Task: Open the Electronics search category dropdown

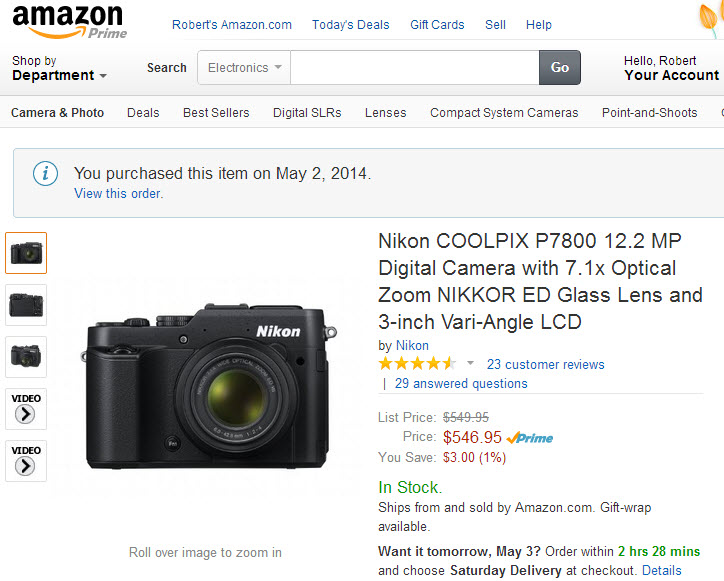Action: (x=244, y=68)
